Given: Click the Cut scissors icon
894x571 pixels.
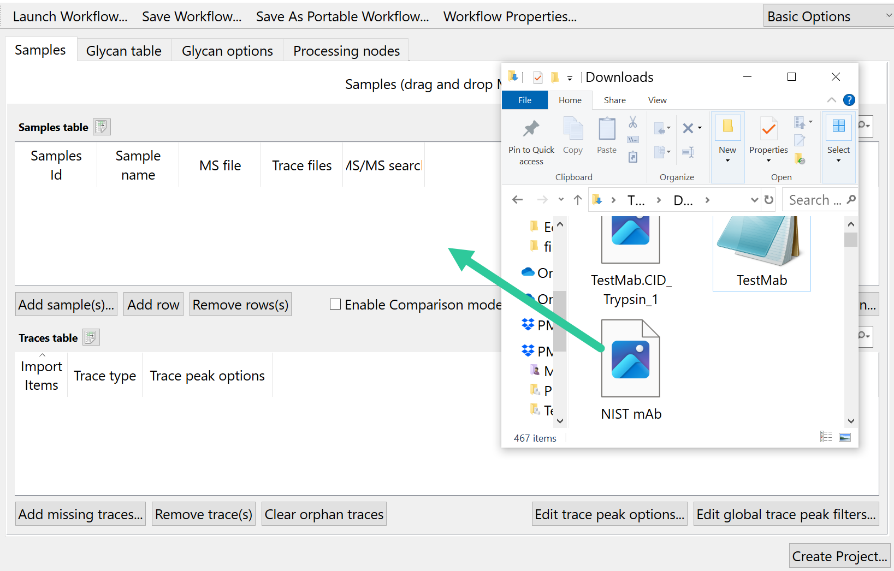Looking at the screenshot, I should pyautogui.click(x=633, y=122).
